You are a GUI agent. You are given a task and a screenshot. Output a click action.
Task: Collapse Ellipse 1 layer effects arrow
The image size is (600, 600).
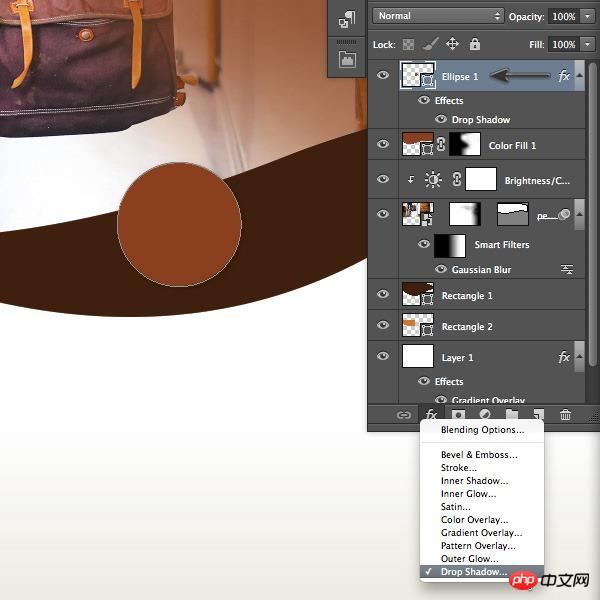coord(579,75)
